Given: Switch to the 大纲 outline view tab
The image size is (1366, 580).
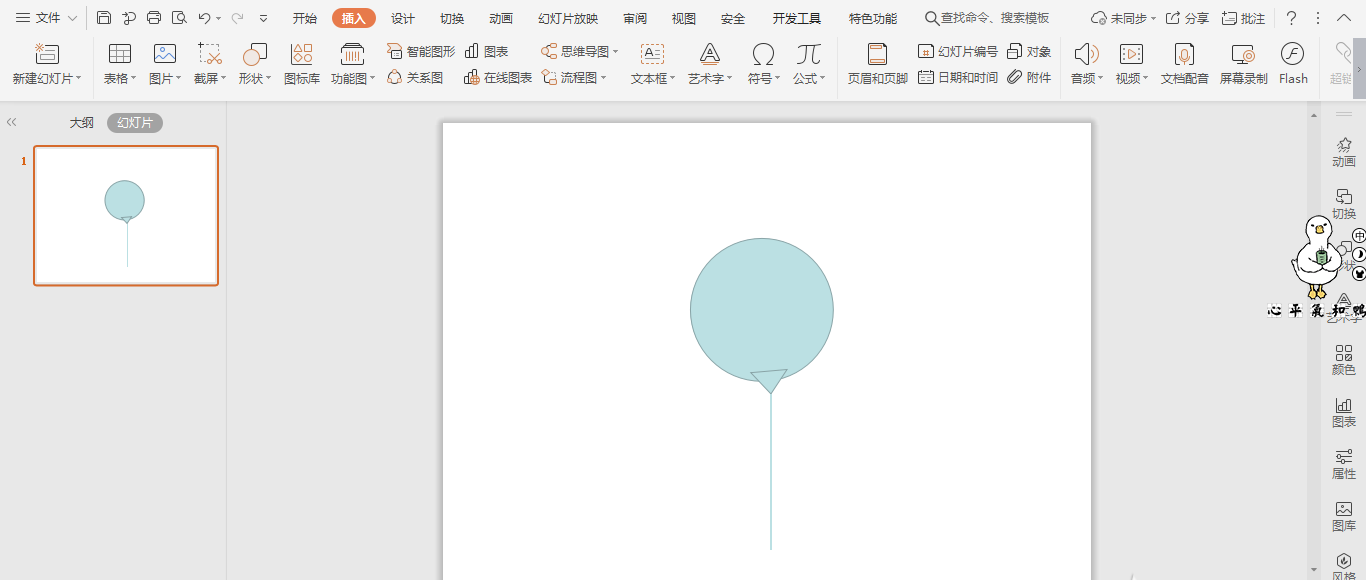Looking at the screenshot, I should [x=81, y=121].
